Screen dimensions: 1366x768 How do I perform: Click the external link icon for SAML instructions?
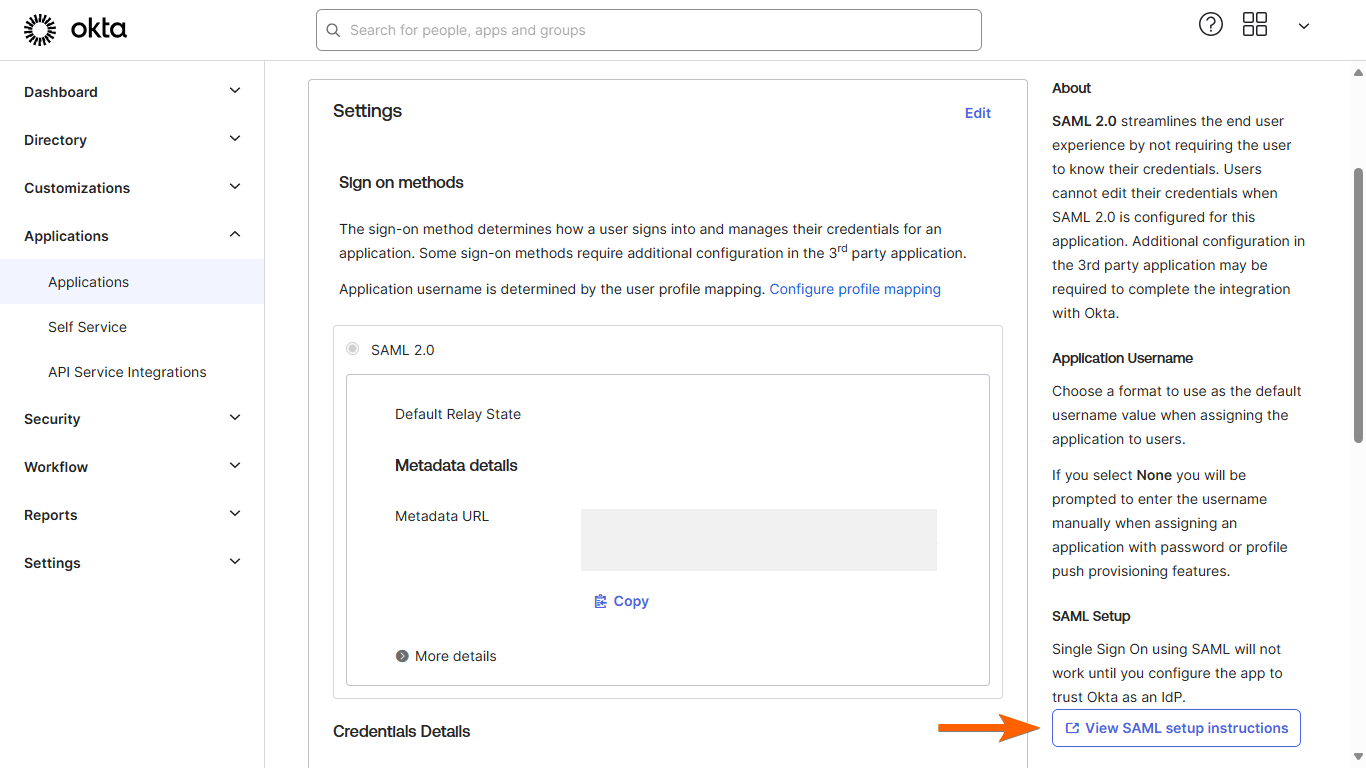click(x=1072, y=728)
